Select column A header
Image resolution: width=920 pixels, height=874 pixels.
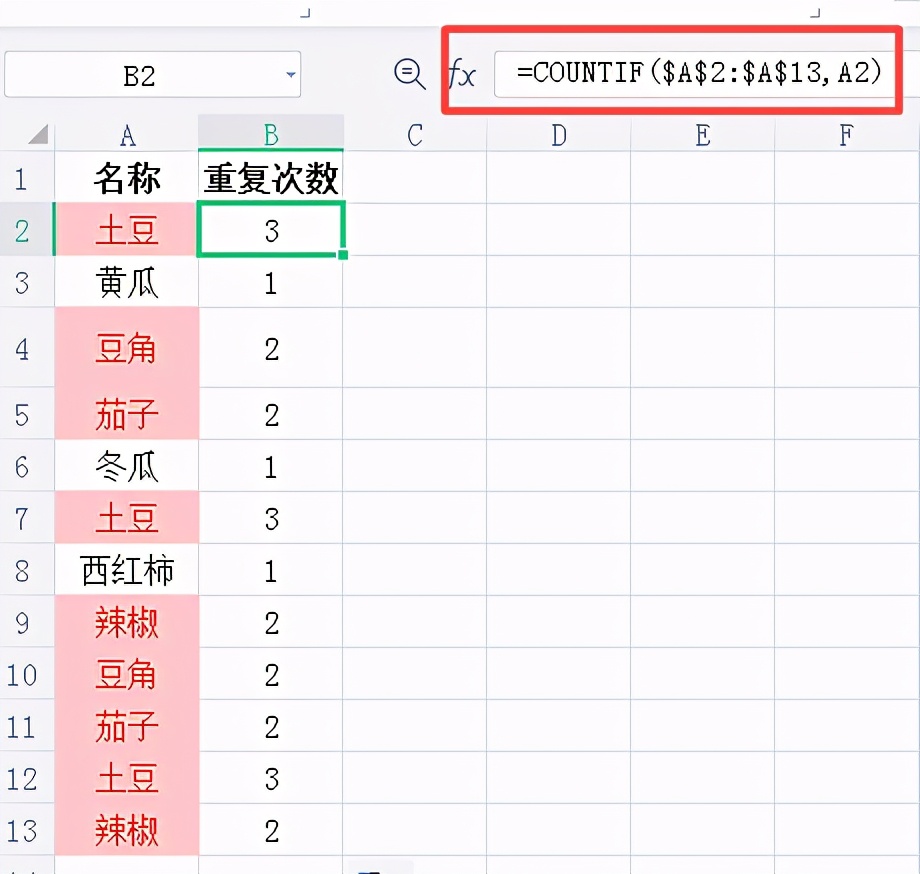pos(127,135)
